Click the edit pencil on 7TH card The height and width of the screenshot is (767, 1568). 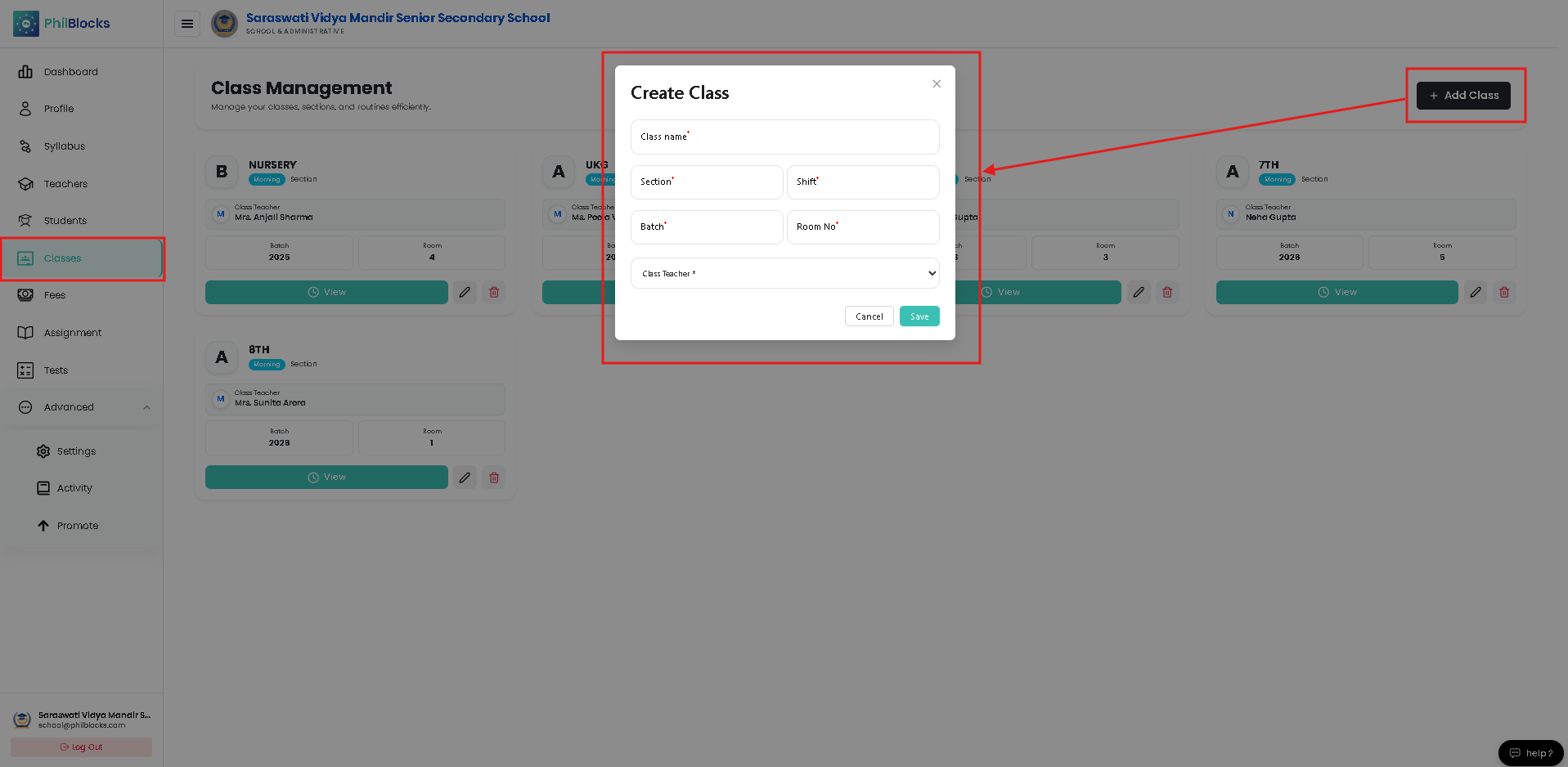click(1476, 292)
